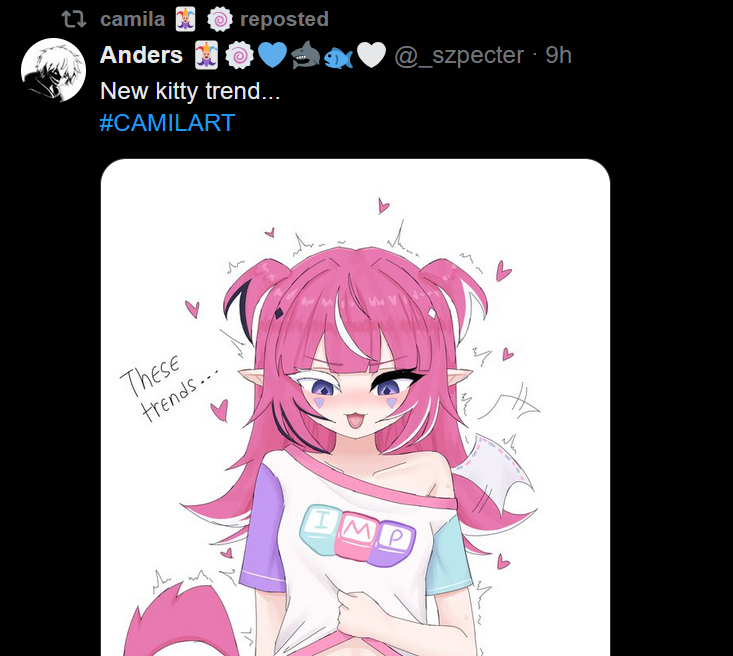Click the blue fish emoji in the name
The image size is (733, 656).
[x=338, y=58]
